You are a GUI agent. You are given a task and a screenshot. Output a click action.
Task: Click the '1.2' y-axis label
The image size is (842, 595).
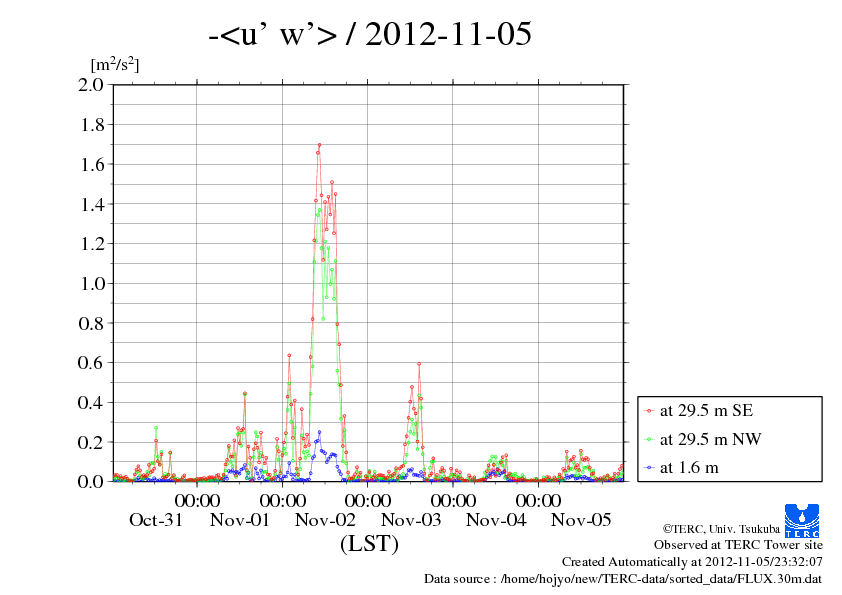[92, 244]
